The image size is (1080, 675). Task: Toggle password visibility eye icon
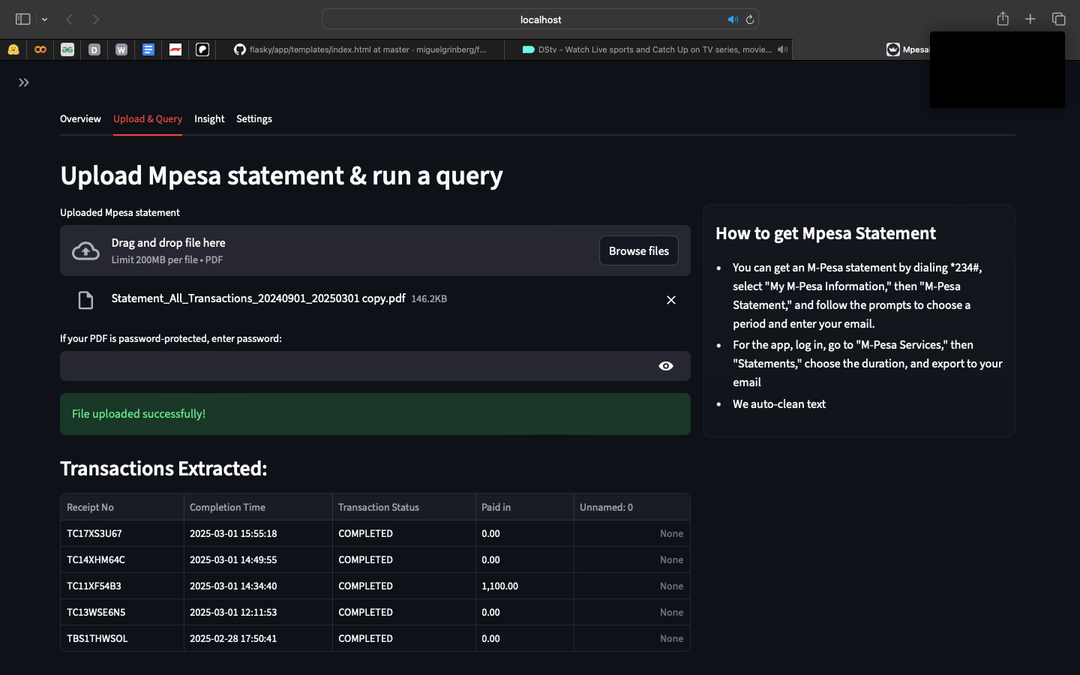point(666,366)
